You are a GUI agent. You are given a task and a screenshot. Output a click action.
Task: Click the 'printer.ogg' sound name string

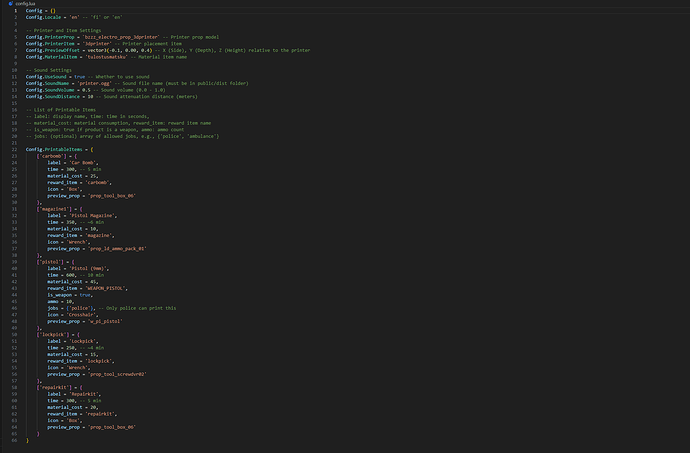[95, 83]
